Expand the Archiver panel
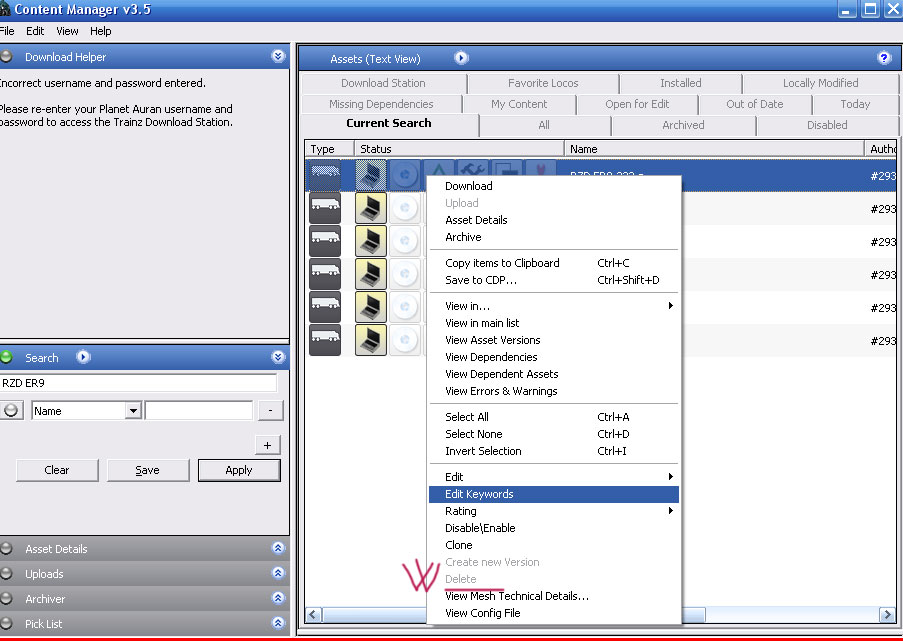903x641 pixels. click(278, 598)
